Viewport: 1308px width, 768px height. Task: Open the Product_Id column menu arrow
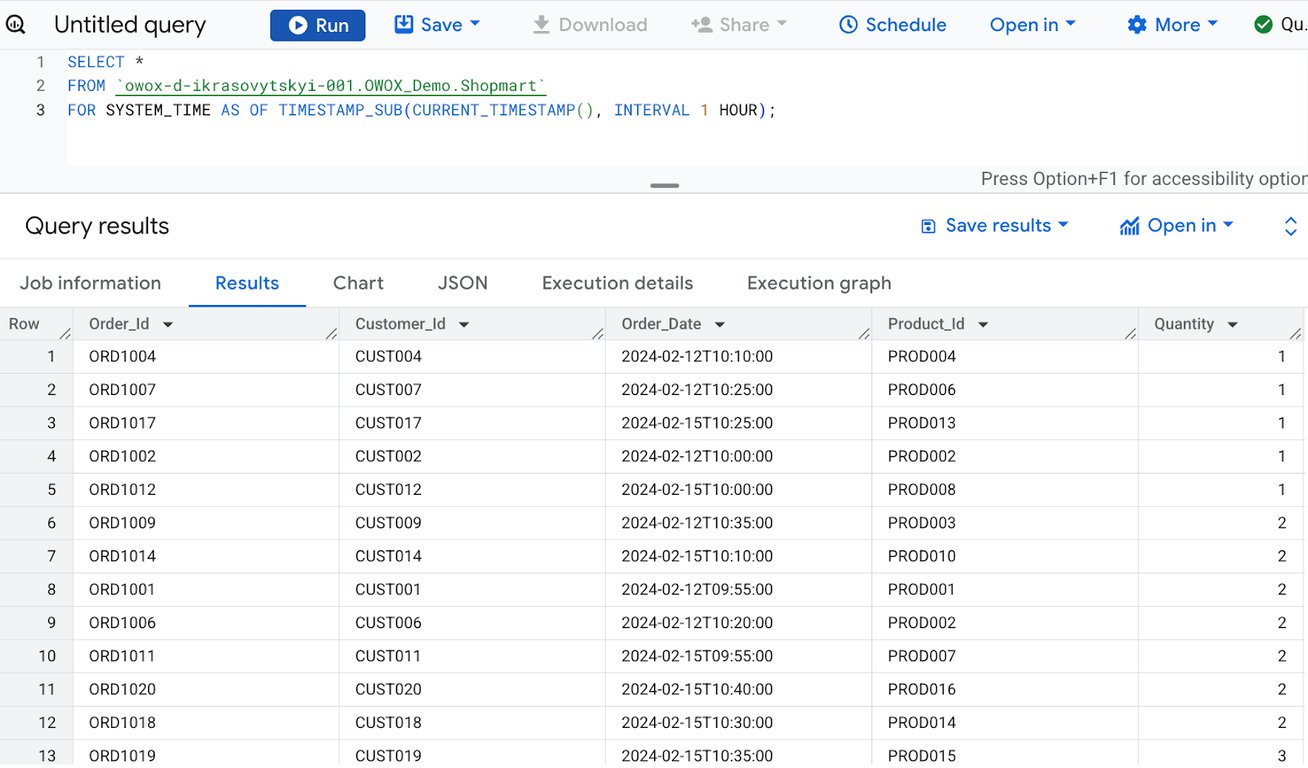[x=983, y=325]
